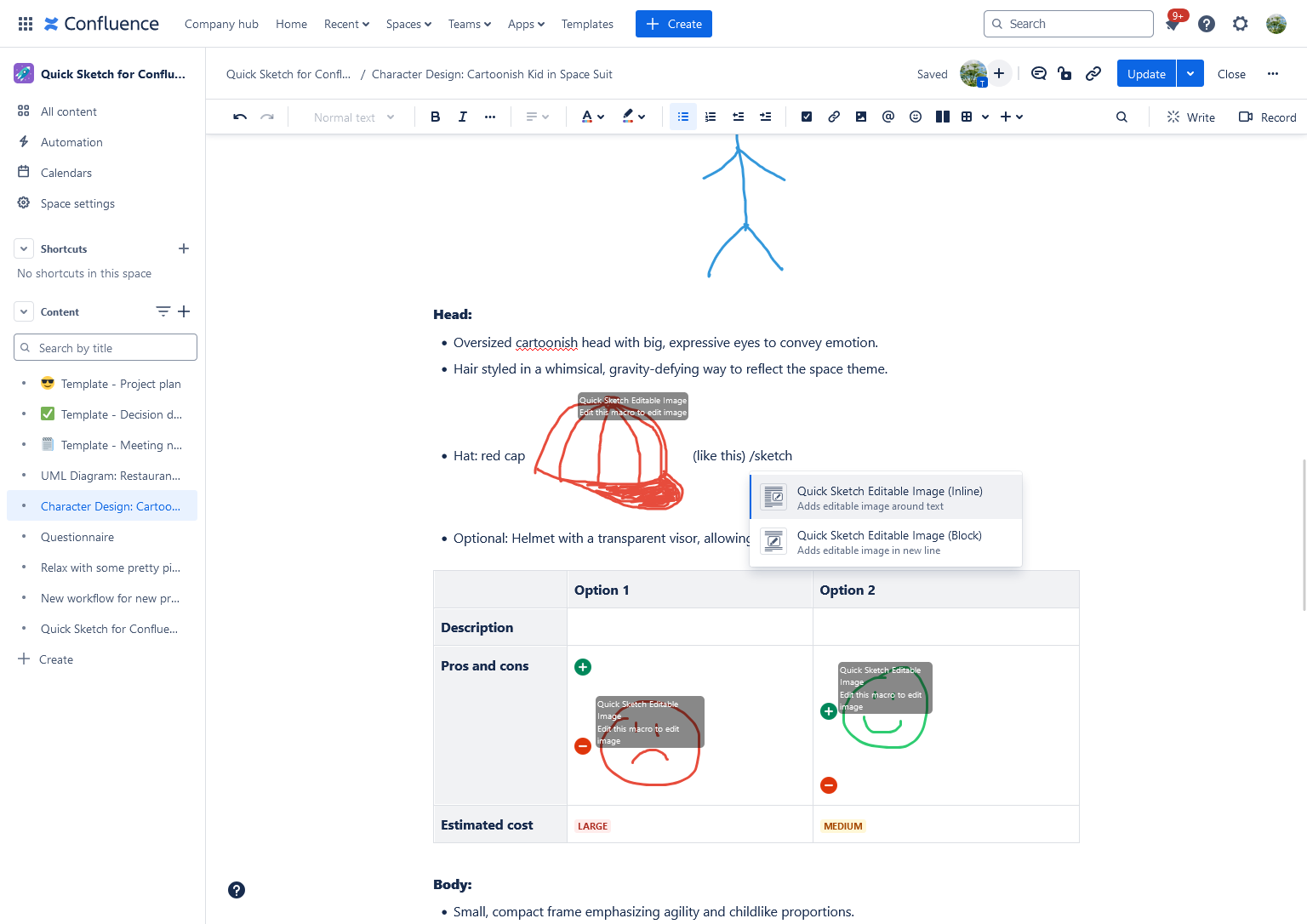Open the Teams dropdown menu
Image resolution: width=1307 pixels, height=924 pixels.
470,24
